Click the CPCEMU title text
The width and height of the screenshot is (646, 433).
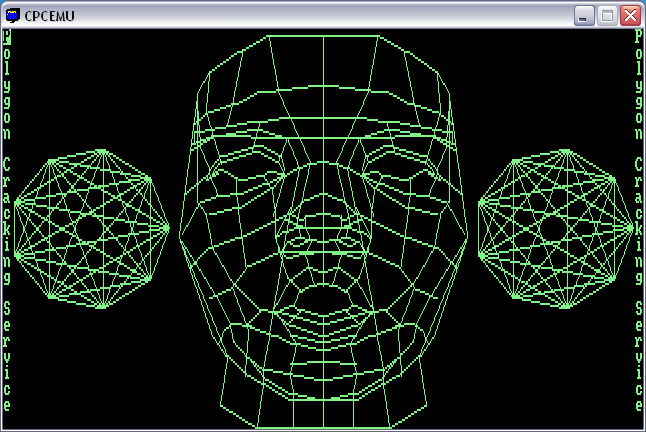click(x=49, y=16)
